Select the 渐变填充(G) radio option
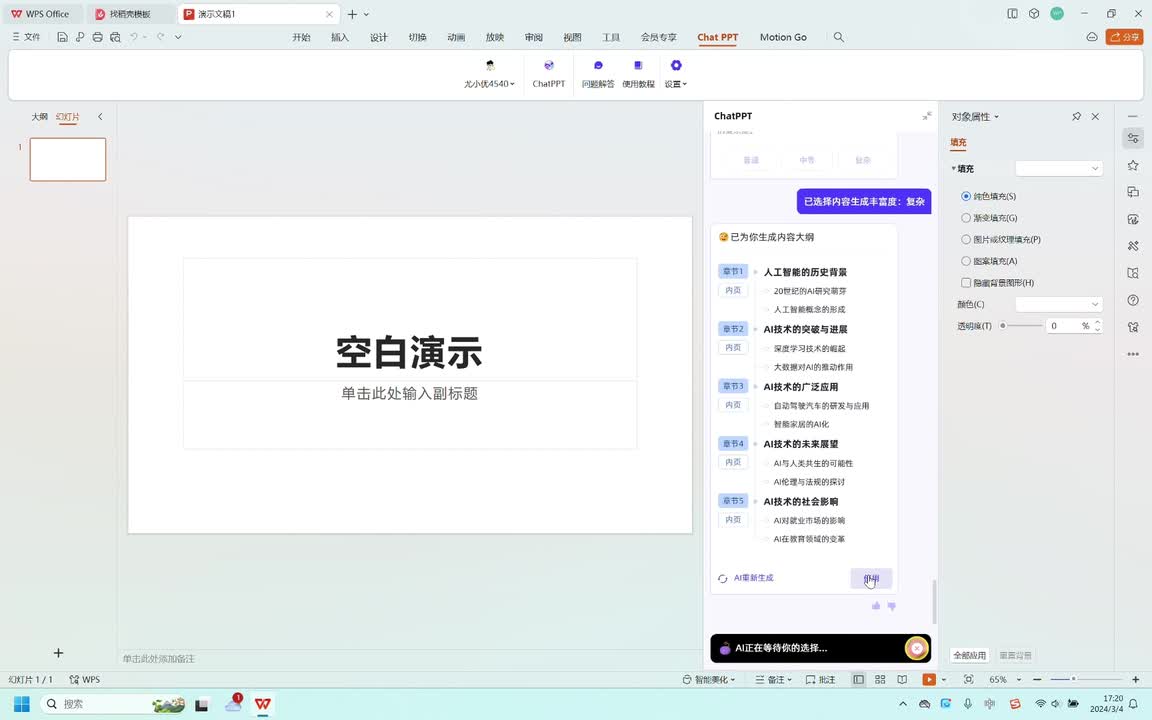 click(x=966, y=218)
